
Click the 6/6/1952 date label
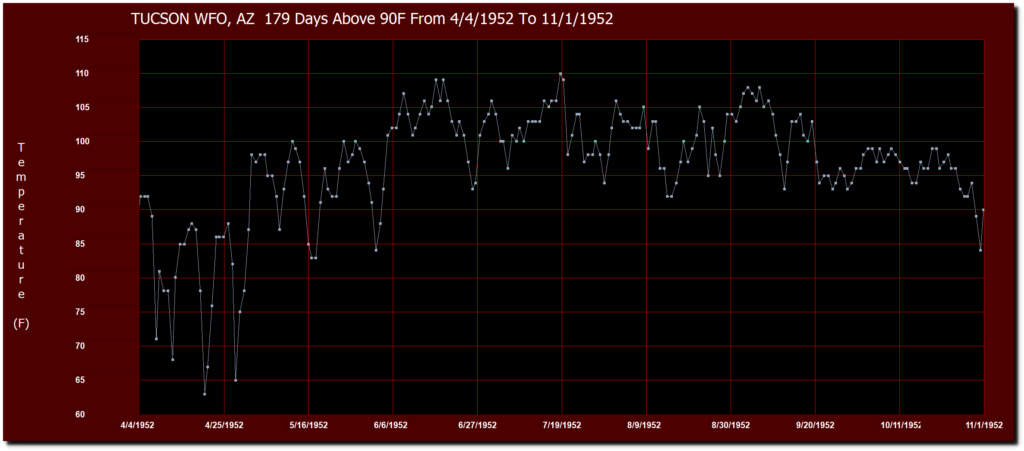click(x=391, y=425)
